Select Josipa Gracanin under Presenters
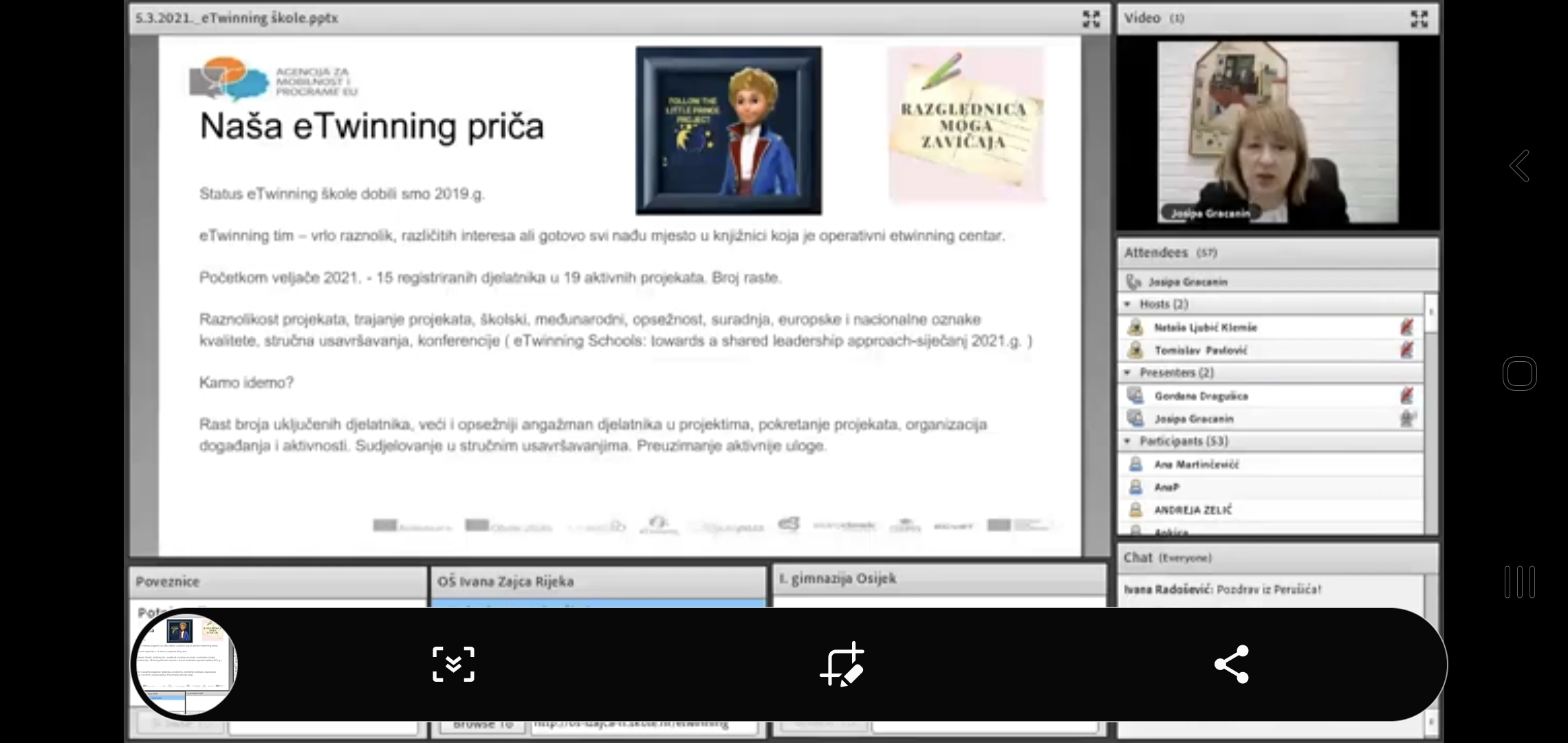Viewport: 1568px width, 743px height. (x=1271, y=418)
